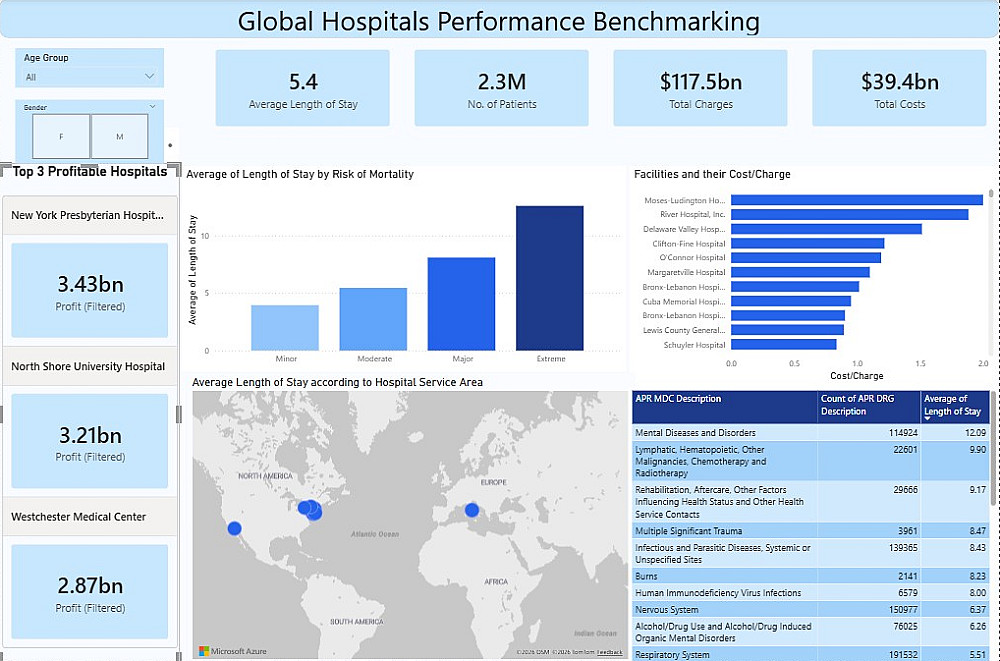This screenshot has width=1000, height=661.
Task: Collapse the Gender slicer chevron
Action: click(152, 107)
